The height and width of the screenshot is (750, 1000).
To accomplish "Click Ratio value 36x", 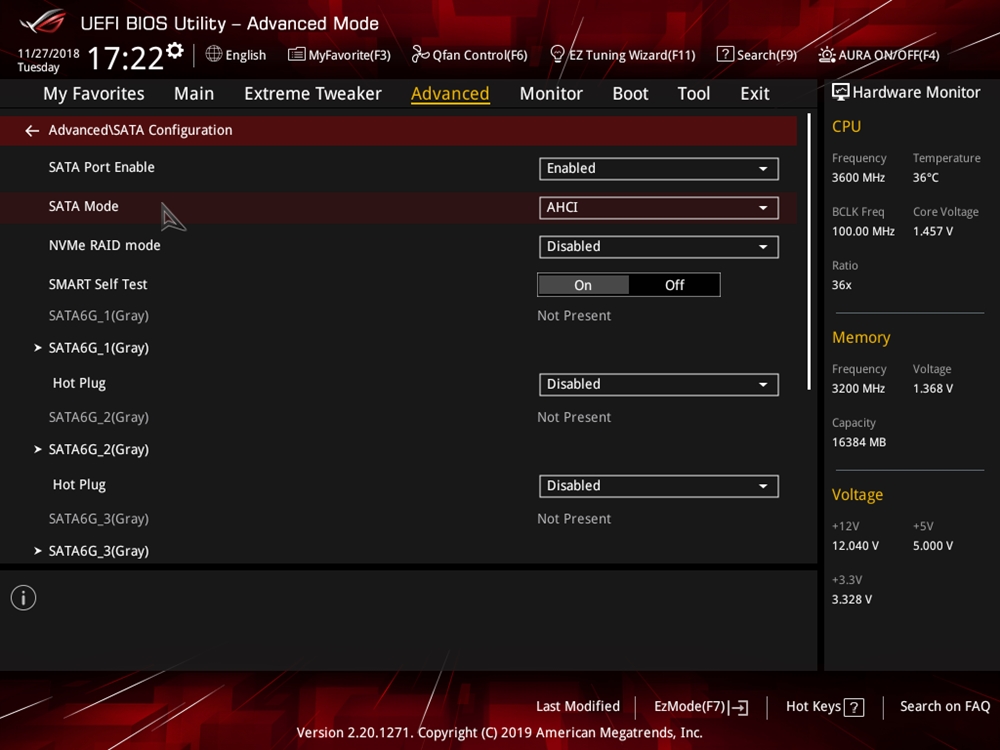I will click(841, 285).
